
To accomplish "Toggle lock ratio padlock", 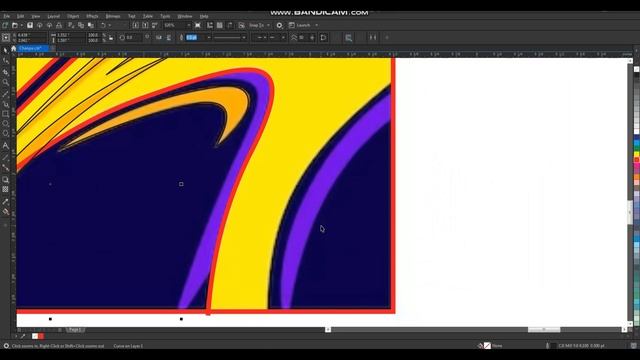I will tap(111, 38).
